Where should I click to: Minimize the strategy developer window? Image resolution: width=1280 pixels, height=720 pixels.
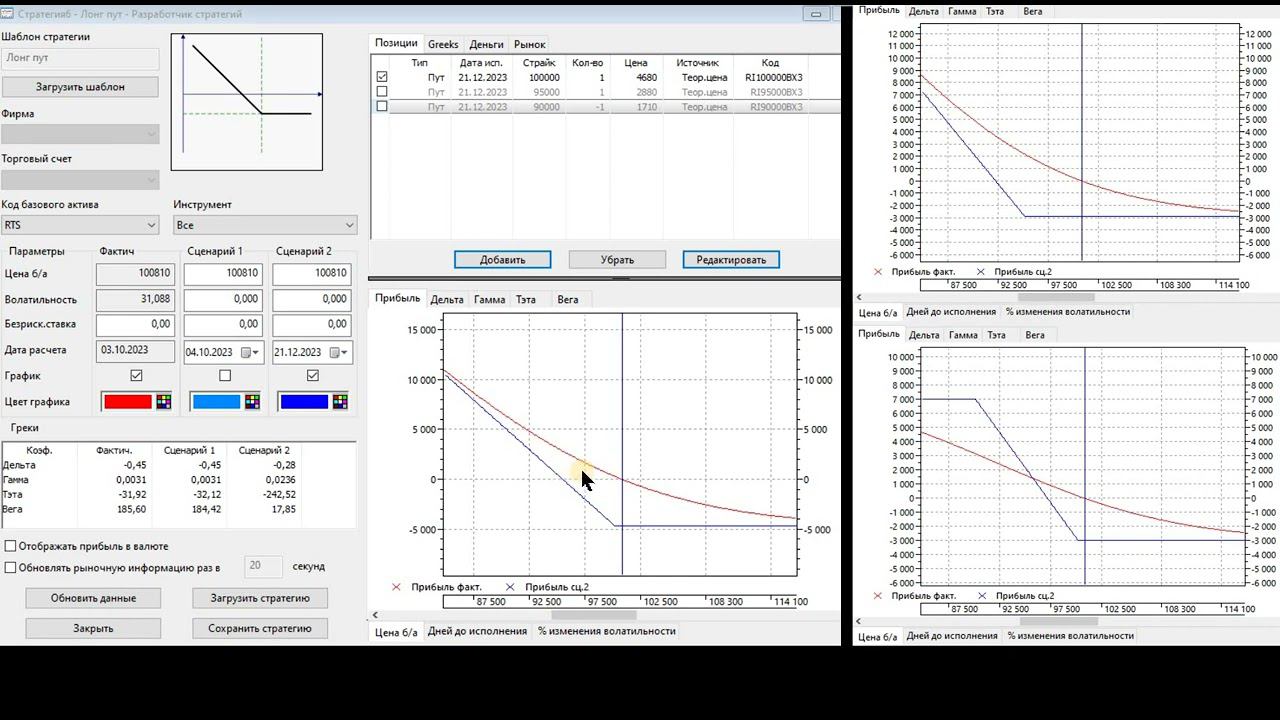click(x=816, y=14)
